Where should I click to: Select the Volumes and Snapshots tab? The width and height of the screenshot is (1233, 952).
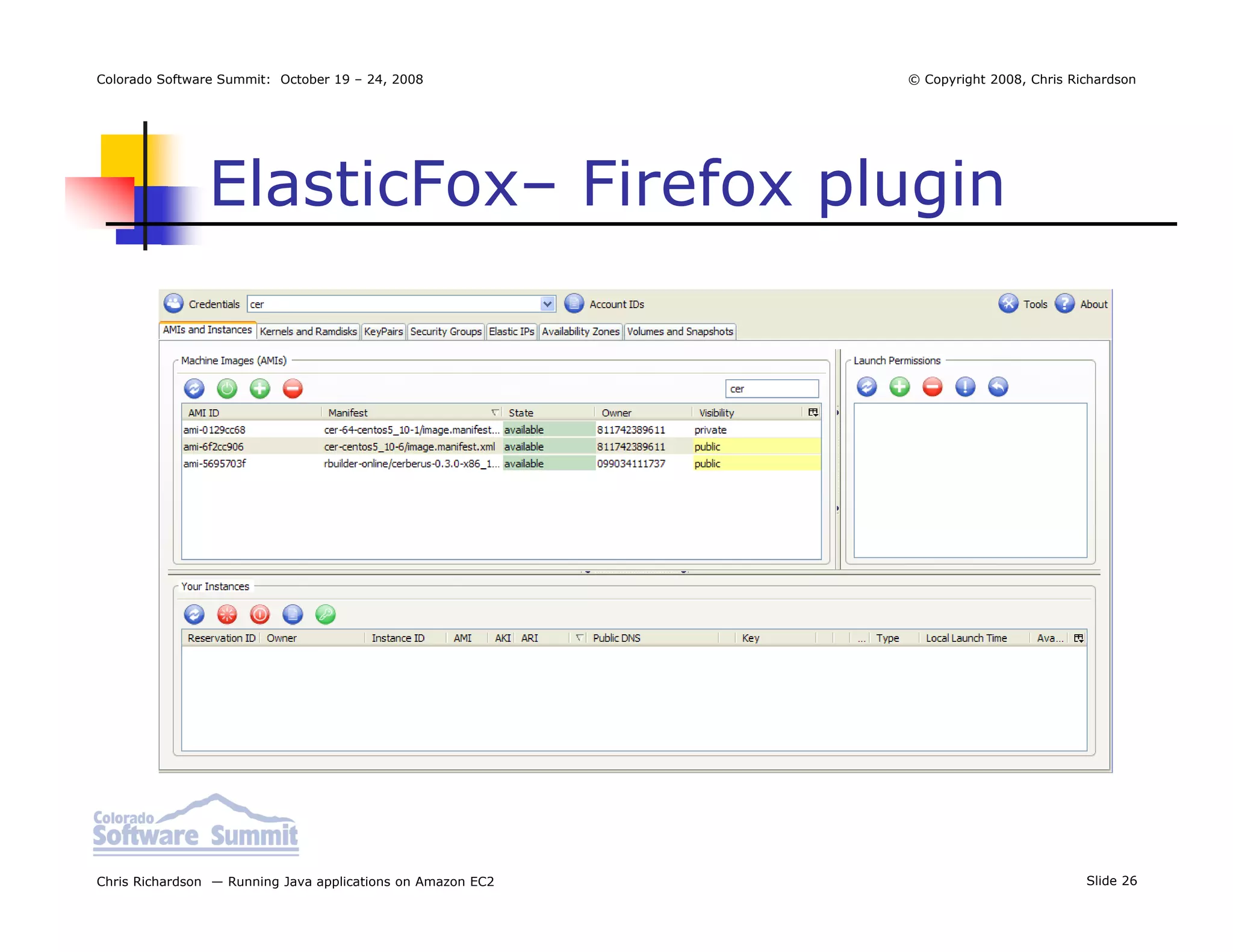(x=680, y=332)
